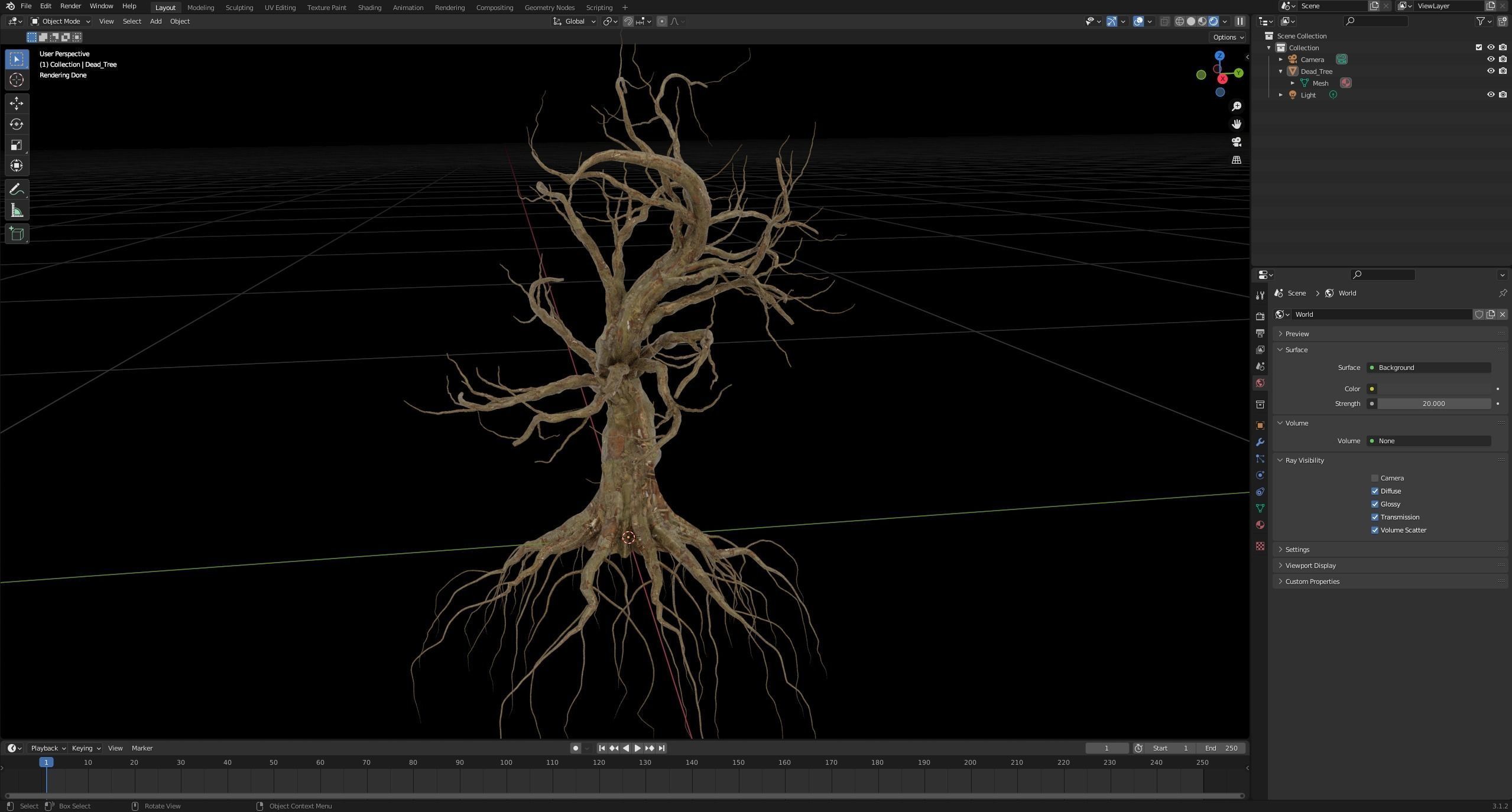The image size is (1512, 812).
Task: Open the Object Mode dropdown
Action: click(x=60, y=21)
